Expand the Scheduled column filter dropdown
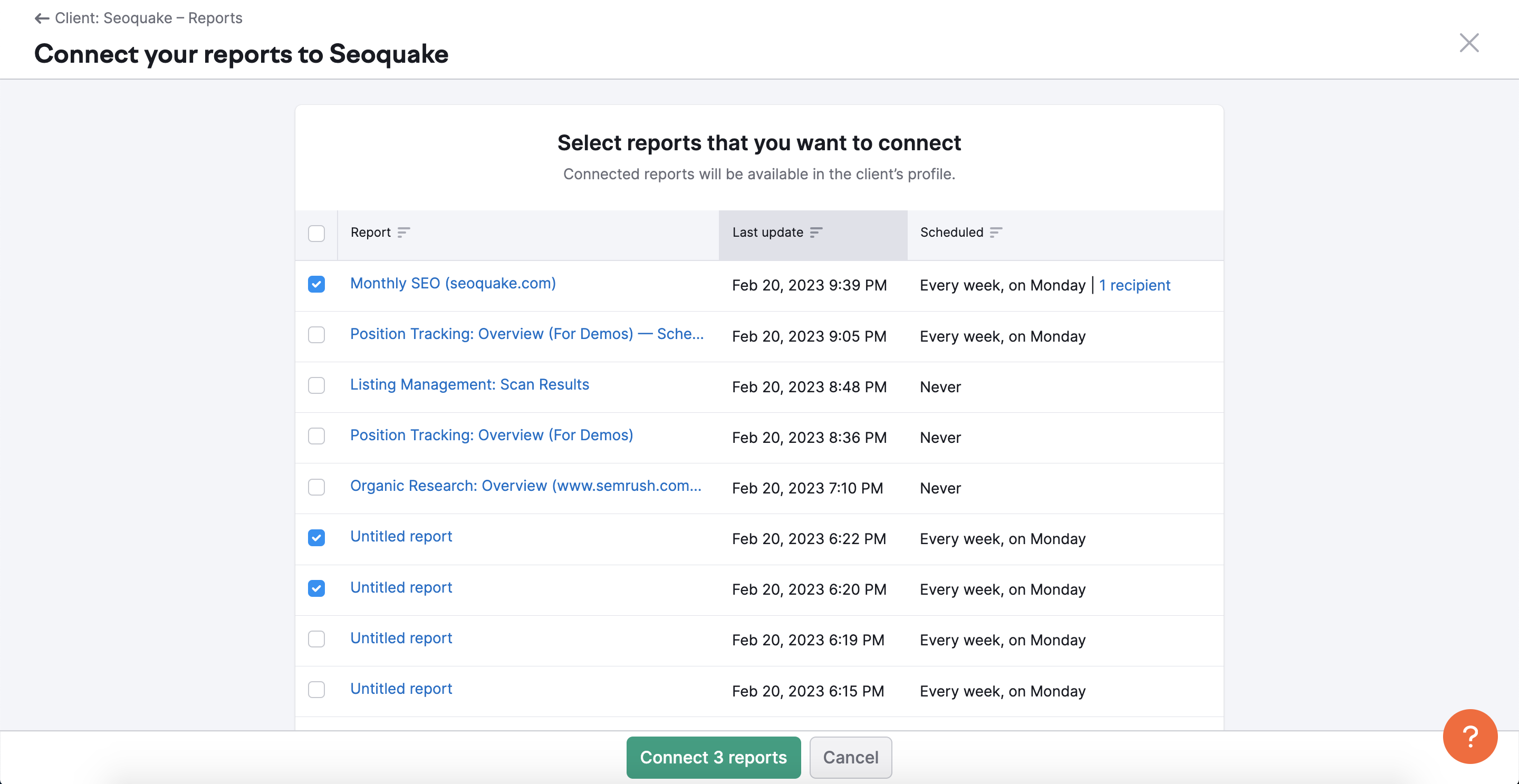1519x784 pixels. point(996,232)
